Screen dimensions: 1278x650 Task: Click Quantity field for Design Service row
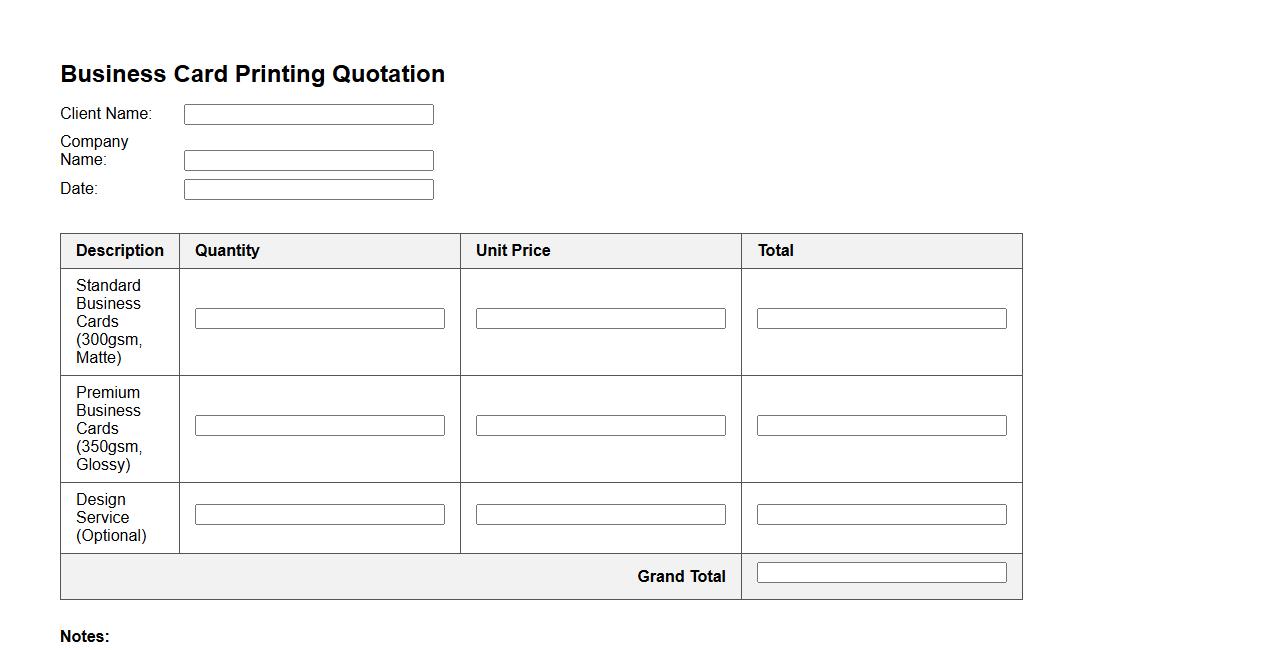[x=319, y=515]
